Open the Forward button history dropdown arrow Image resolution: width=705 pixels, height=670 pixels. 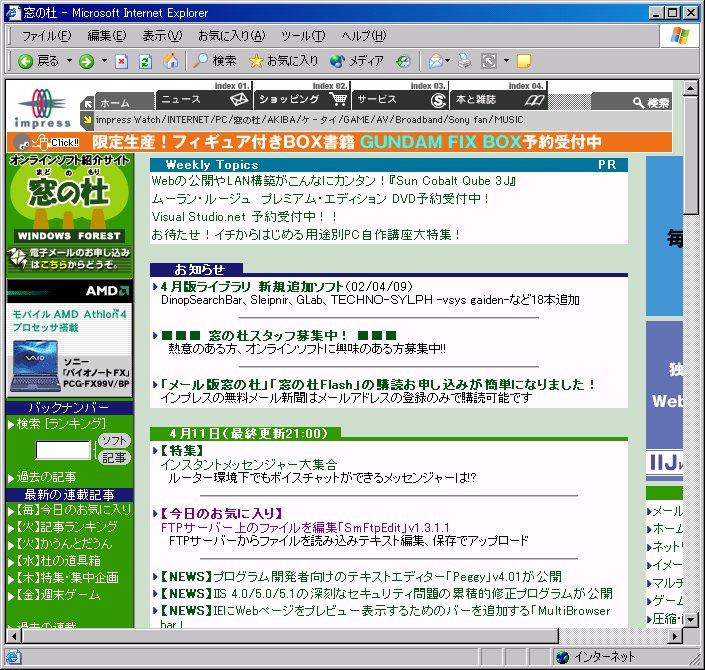(x=104, y=60)
